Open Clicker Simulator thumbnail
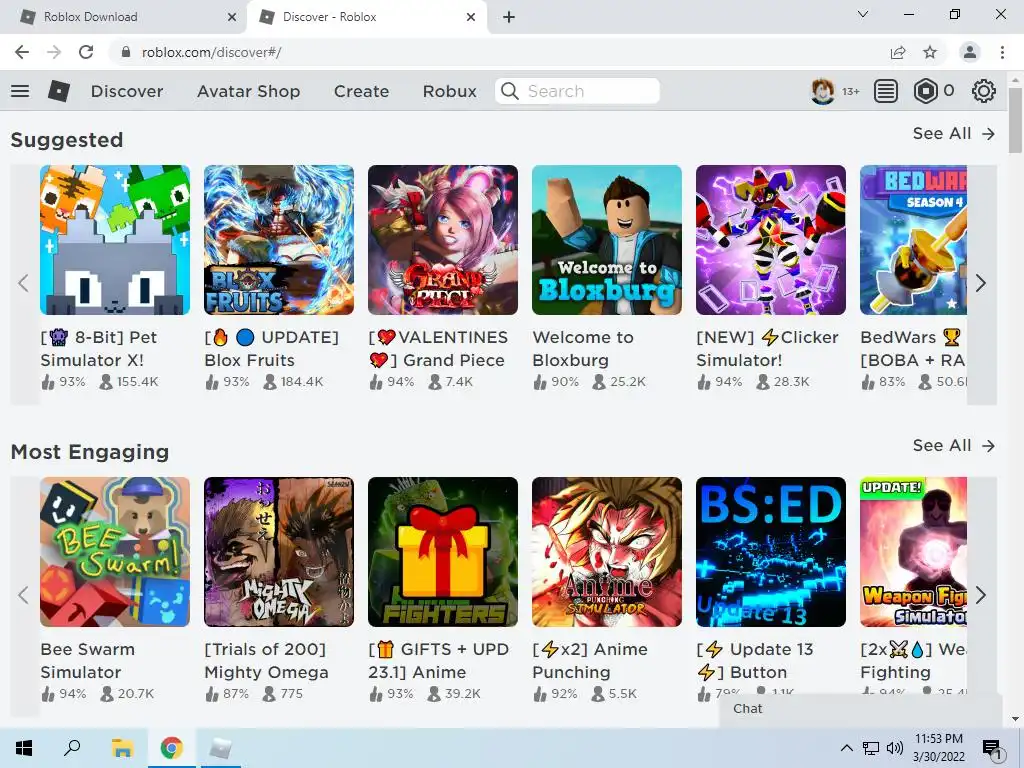 (771, 240)
